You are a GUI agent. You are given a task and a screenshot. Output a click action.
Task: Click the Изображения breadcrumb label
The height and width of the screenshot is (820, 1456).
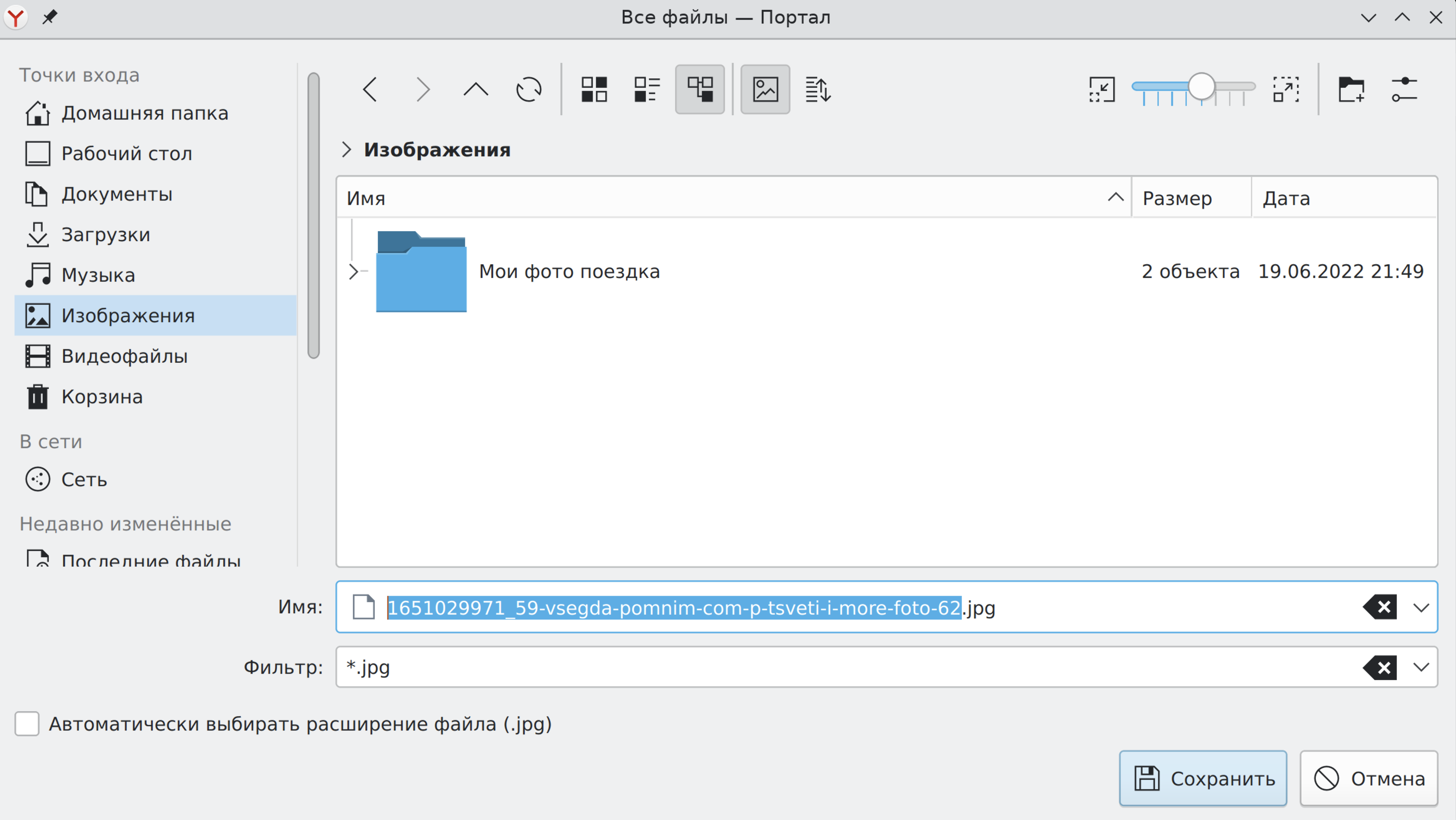coord(437,150)
